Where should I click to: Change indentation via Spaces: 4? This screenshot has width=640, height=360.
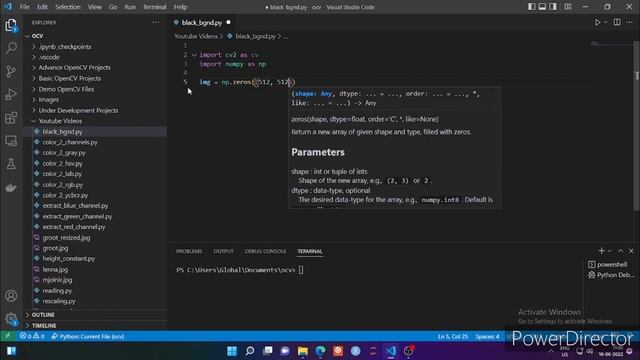[x=487, y=336]
